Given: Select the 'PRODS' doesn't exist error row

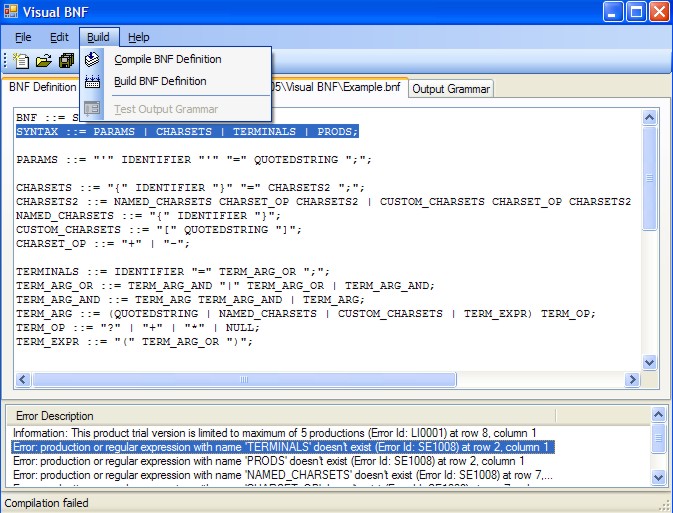Looking at the screenshot, I should tap(268, 461).
